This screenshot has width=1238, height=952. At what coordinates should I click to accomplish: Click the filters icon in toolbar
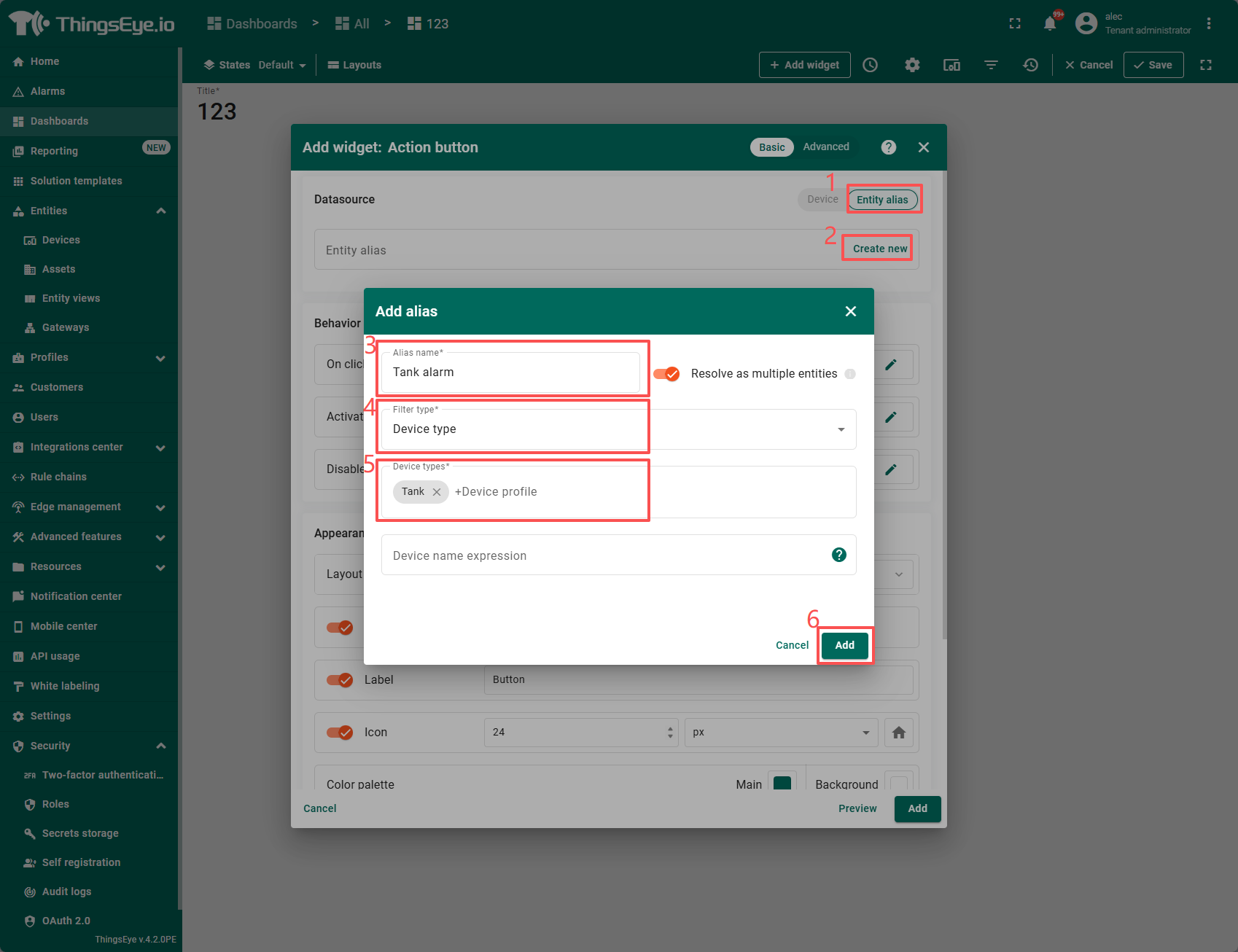[991, 65]
